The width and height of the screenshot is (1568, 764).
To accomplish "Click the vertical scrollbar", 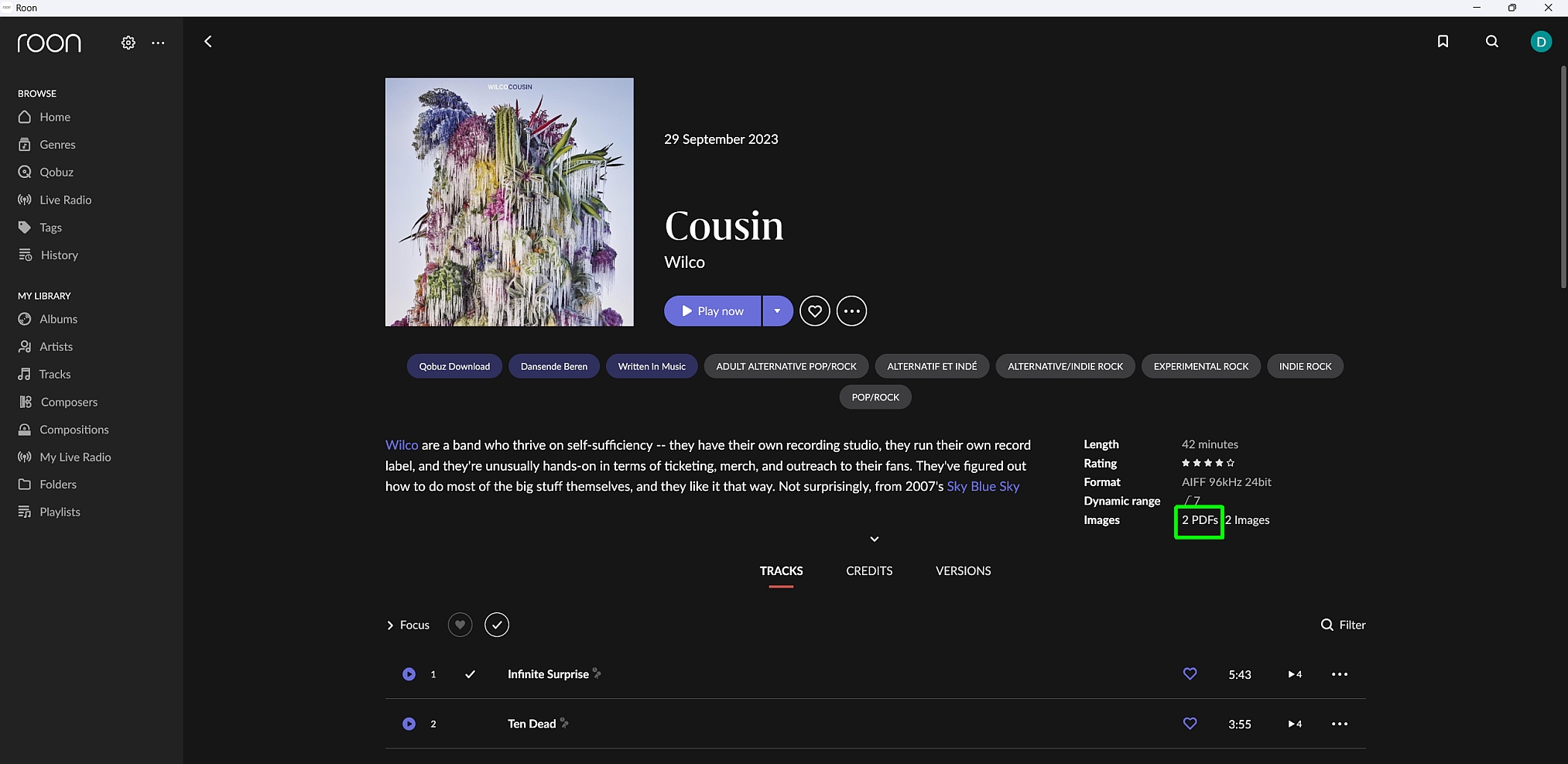I will coord(1563,177).
